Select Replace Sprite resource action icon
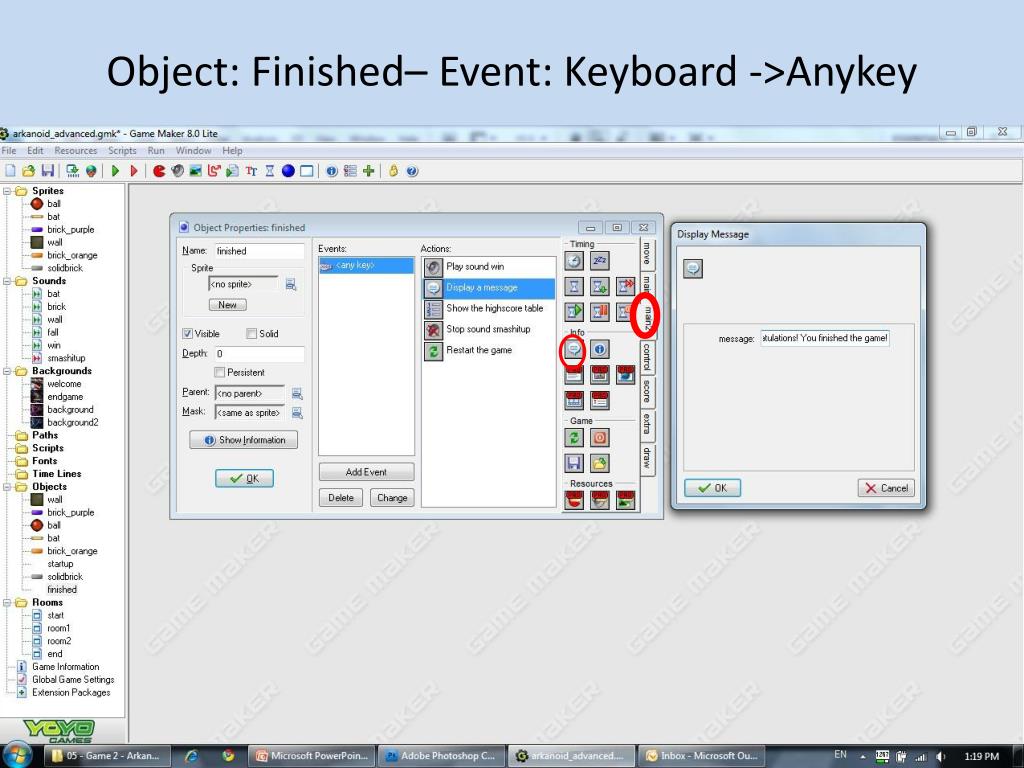The image size is (1024, 768). pyautogui.click(x=574, y=500)
